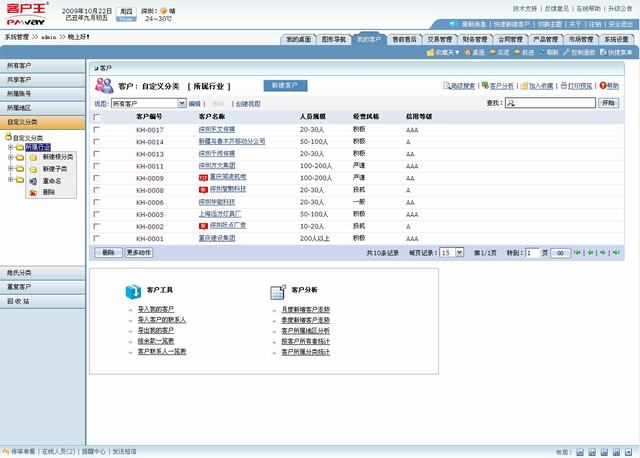Image resolution: width=640 pixels, height=458 pixels.
Task: Open the 每页记录 records-per-page dropdown
Action: pos(451,253)
